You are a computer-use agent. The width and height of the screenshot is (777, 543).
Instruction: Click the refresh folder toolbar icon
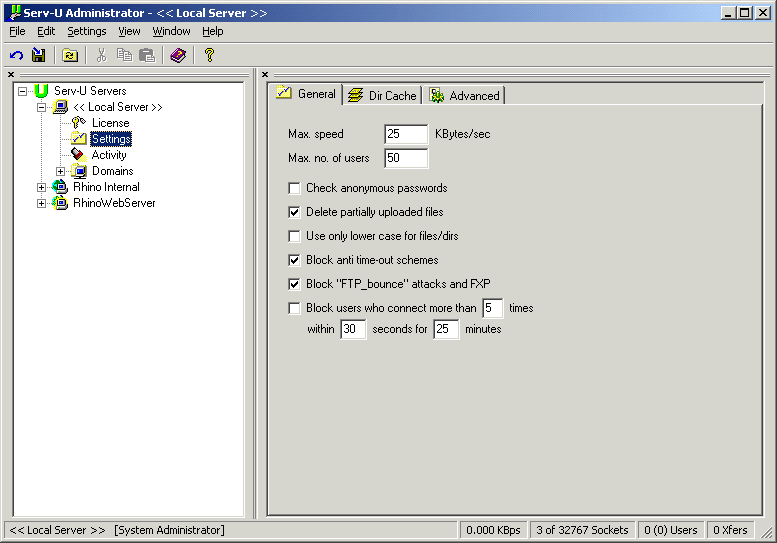[70, 55]
